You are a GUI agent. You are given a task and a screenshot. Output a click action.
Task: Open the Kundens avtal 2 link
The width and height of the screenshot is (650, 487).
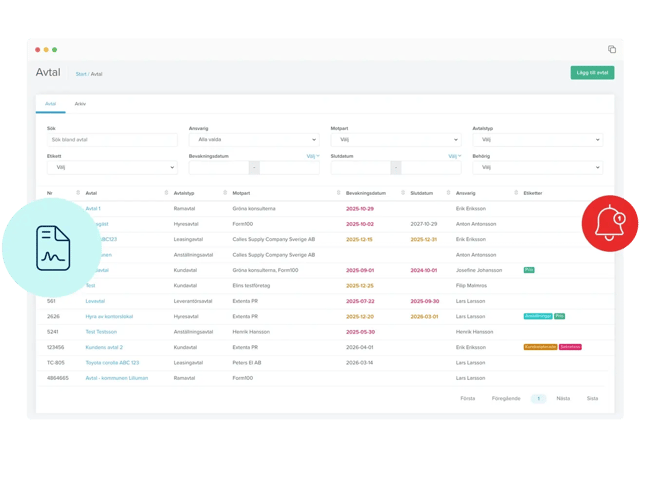(104, 346)
